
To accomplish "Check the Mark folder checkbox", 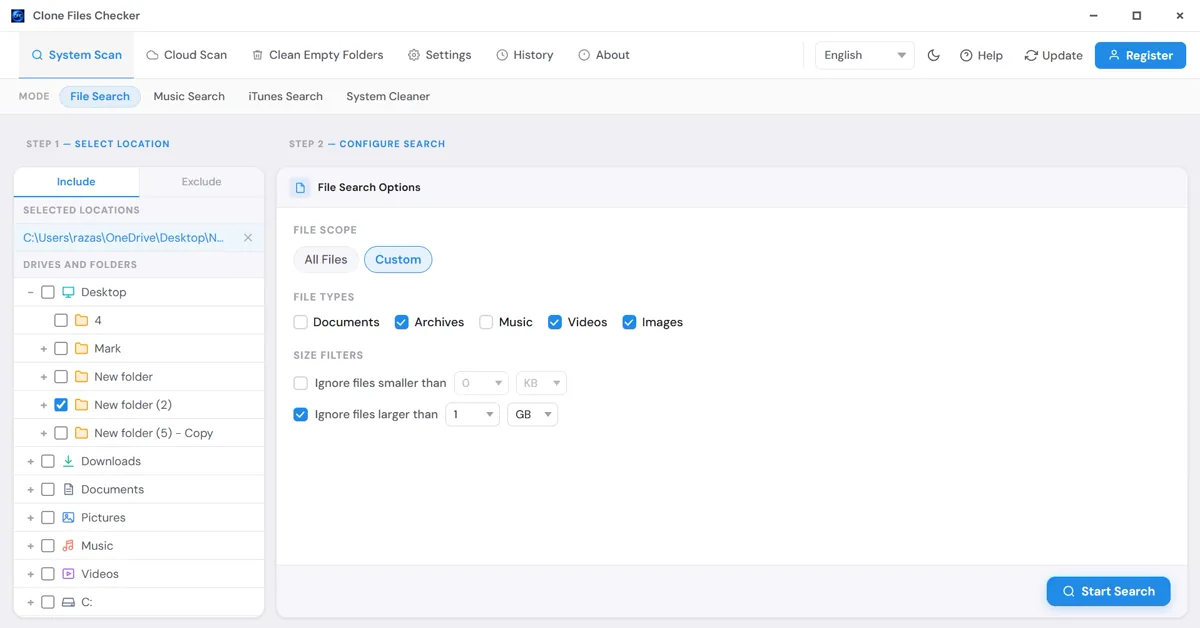I will point(61,348).
